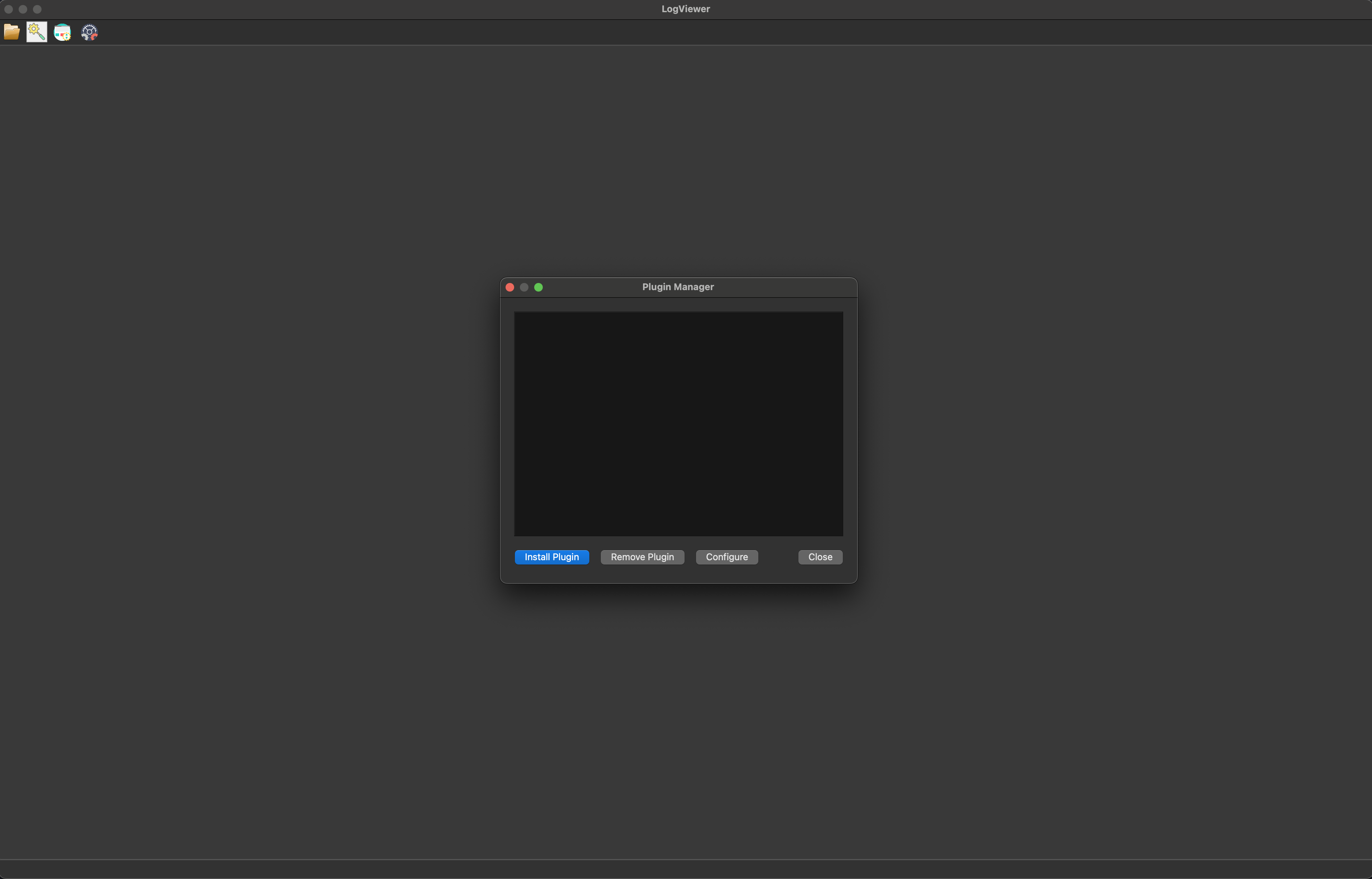
Task: Click the Close button in Plugin Manager
Action: (820, 557)
